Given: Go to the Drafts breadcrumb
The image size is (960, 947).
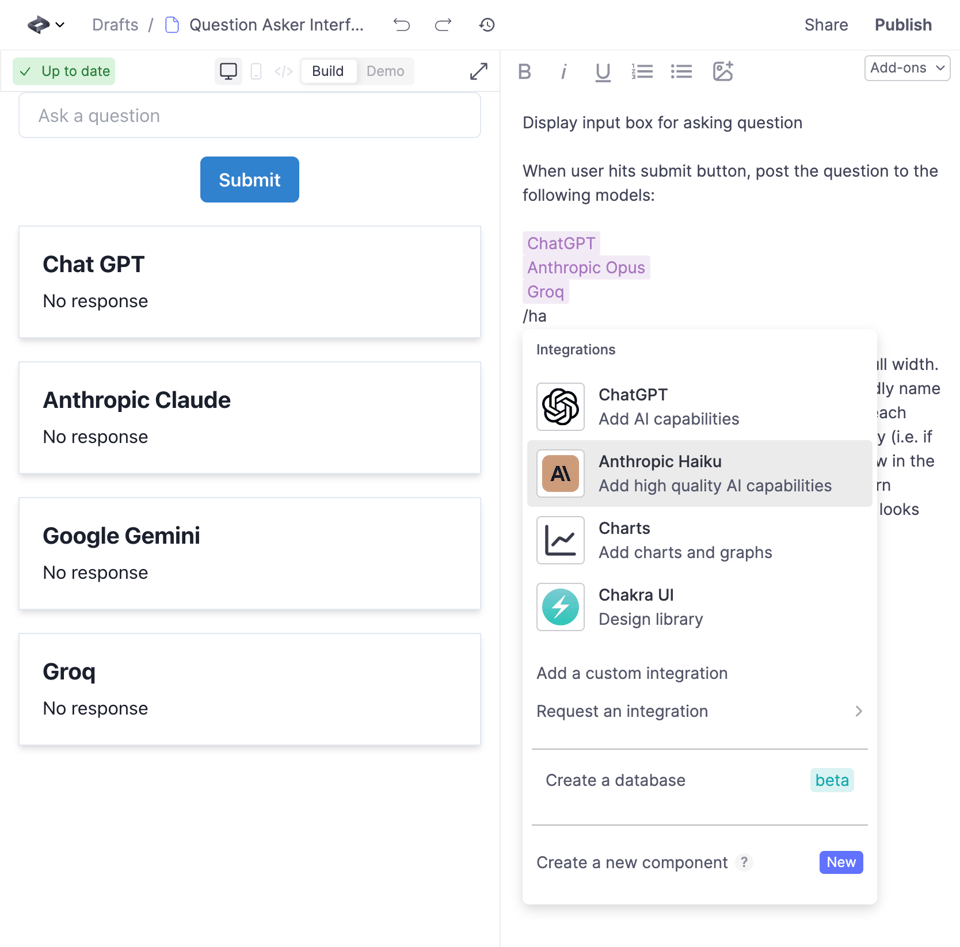Looking at the screenshot, I should [115, 24].
